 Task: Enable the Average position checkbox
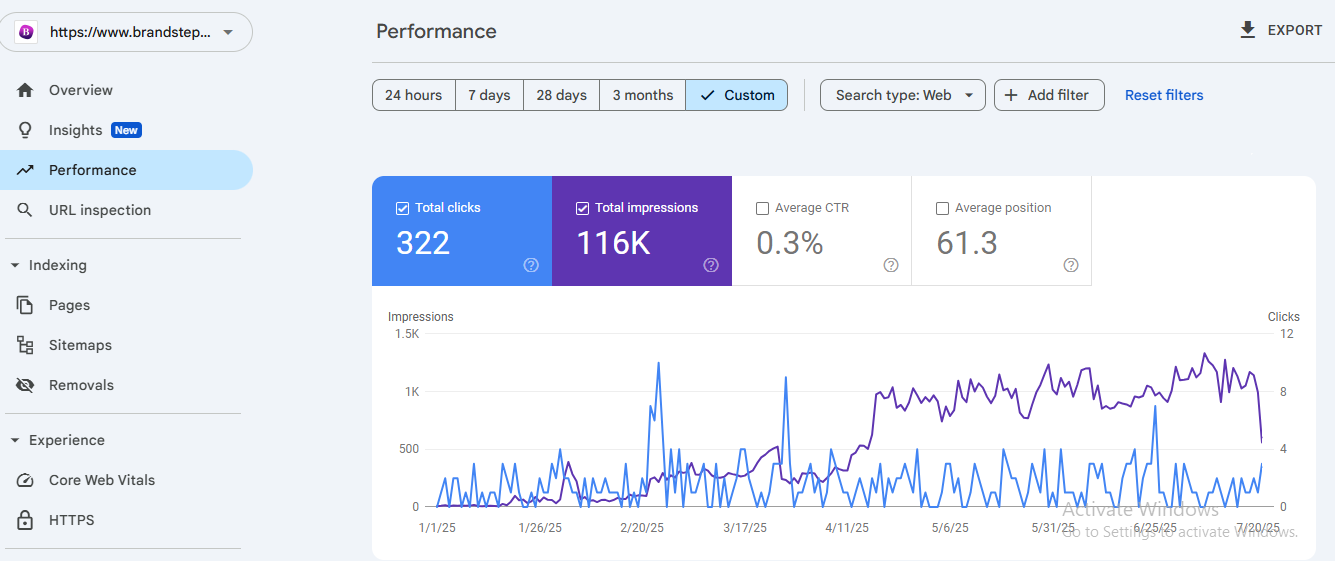point(942,208)
